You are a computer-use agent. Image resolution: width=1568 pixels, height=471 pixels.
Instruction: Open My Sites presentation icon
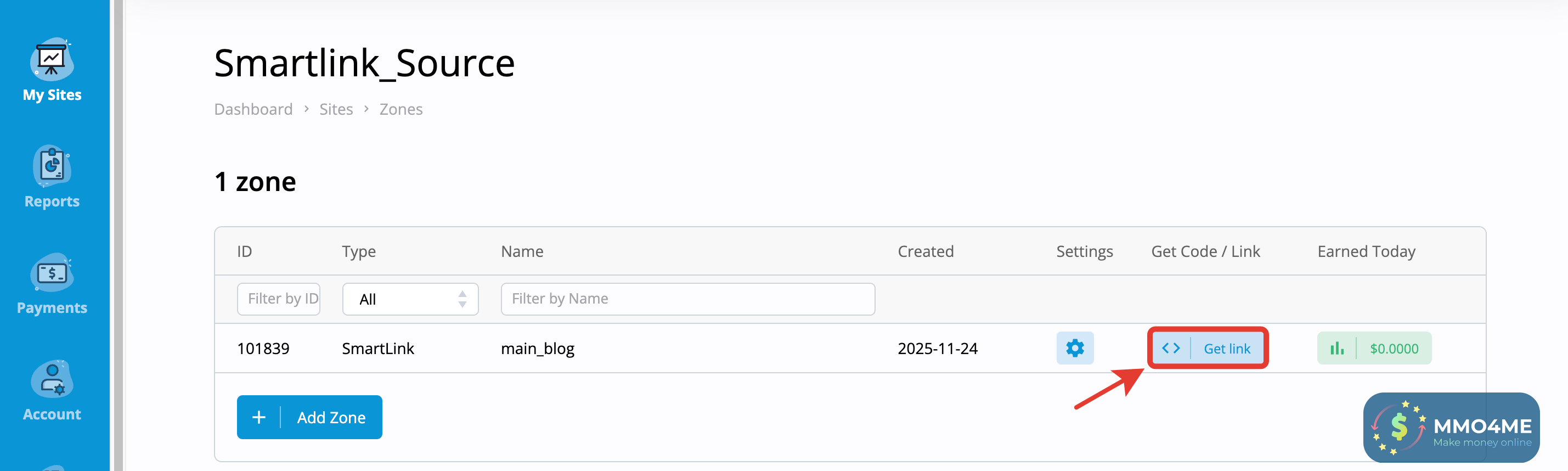(x=52, y=60)
